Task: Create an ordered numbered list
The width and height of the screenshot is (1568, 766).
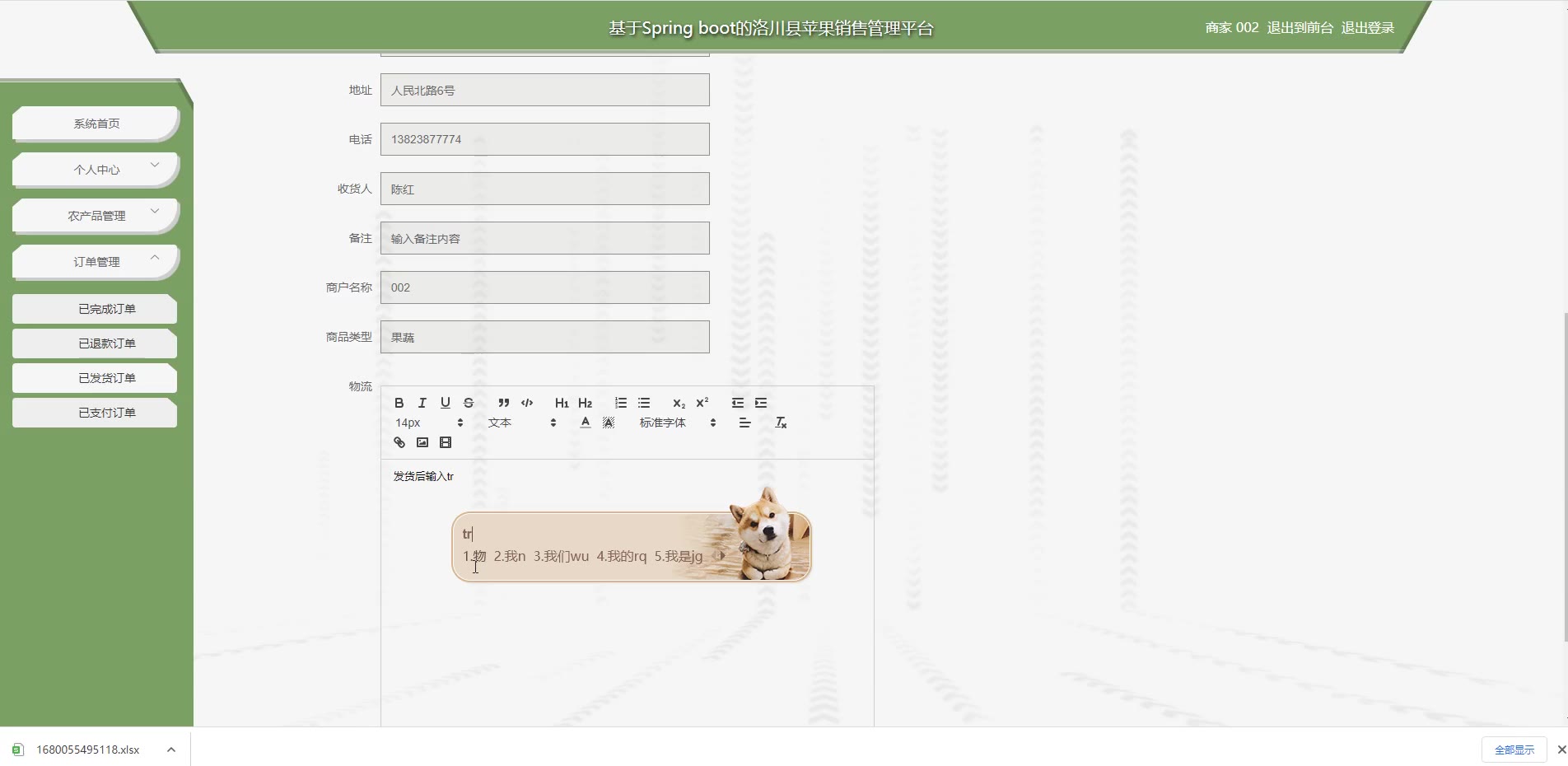Action: (x=621, y=403)
